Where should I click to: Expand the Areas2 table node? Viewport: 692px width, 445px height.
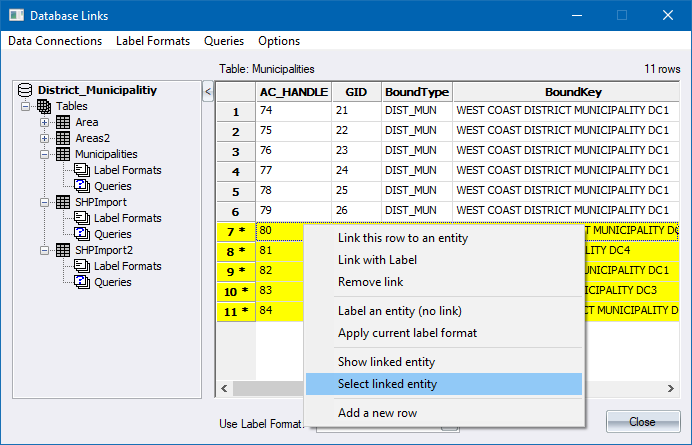click(45, 138)
